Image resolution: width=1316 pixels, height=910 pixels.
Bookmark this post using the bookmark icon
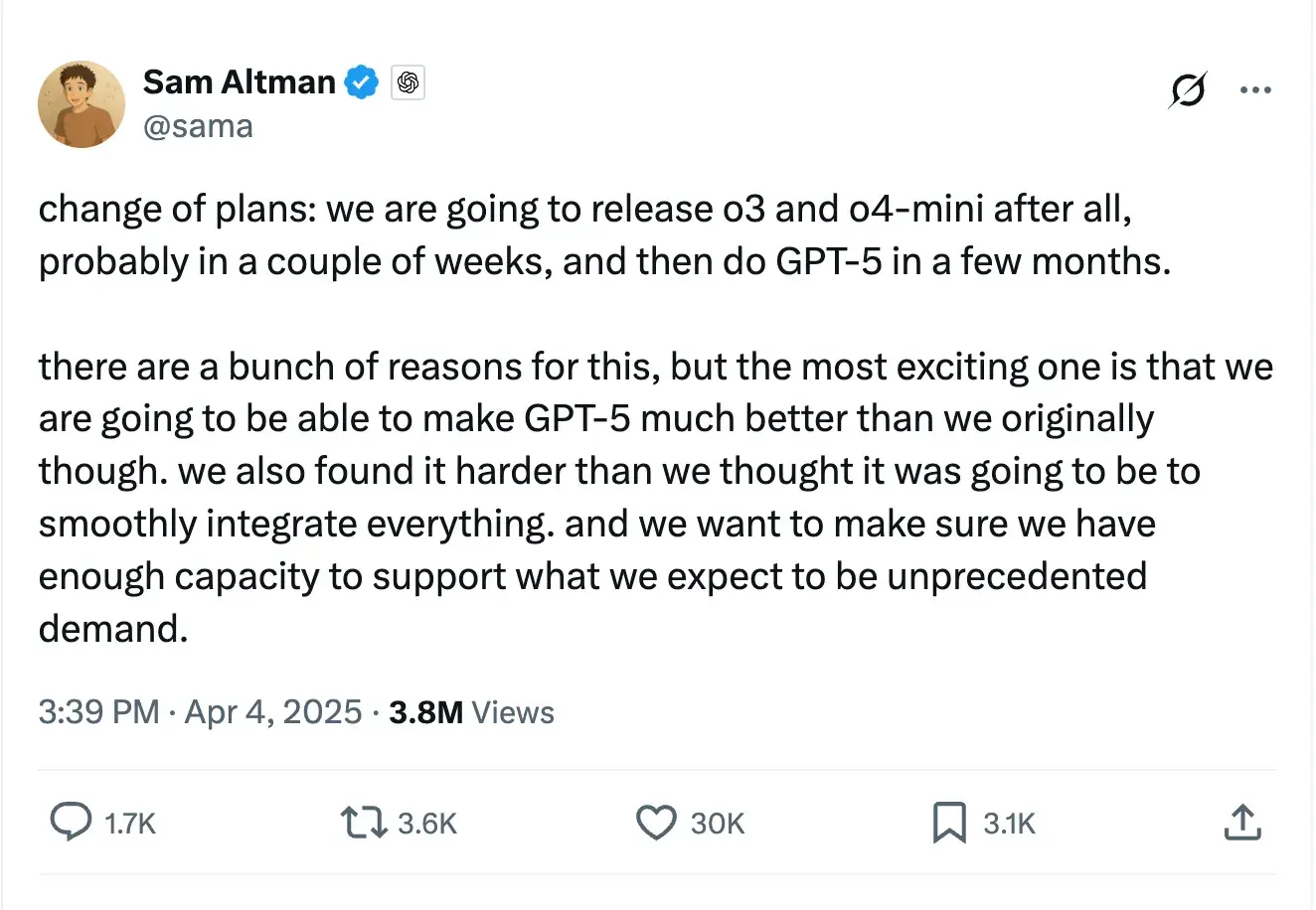pos(949,823)
